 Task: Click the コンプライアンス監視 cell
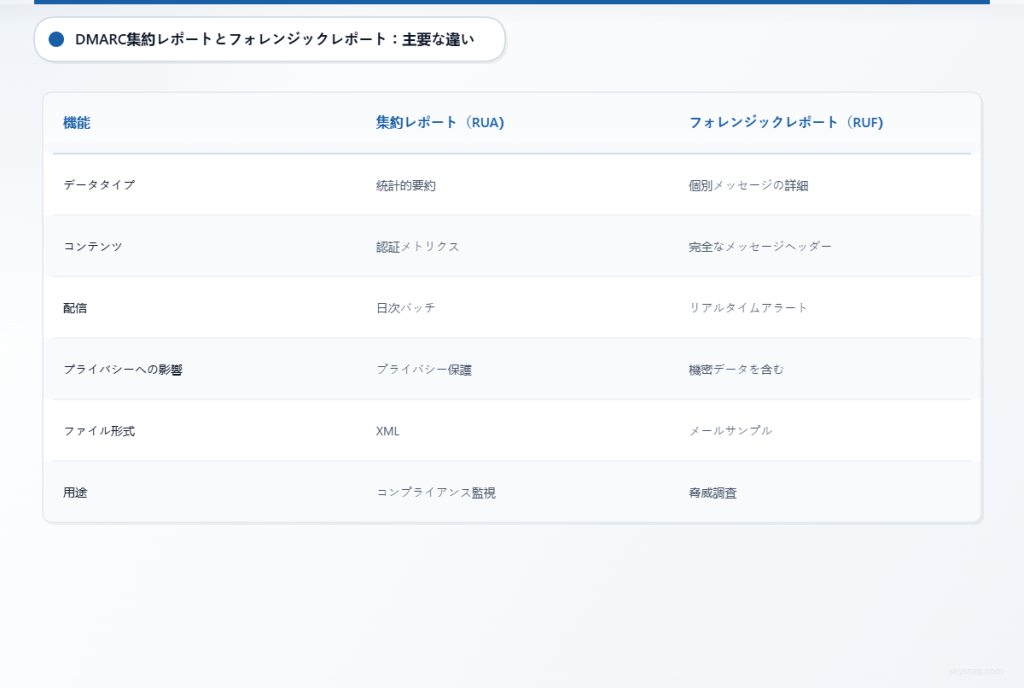tap(436, 492)
